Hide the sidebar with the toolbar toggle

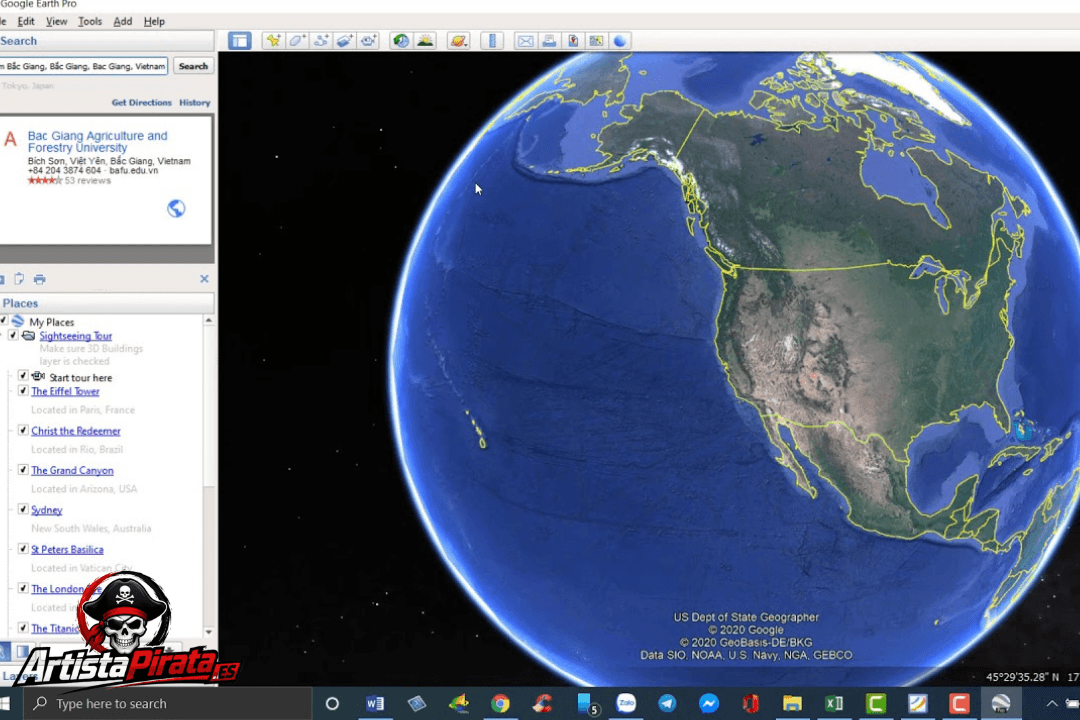[x=240, y=41]
